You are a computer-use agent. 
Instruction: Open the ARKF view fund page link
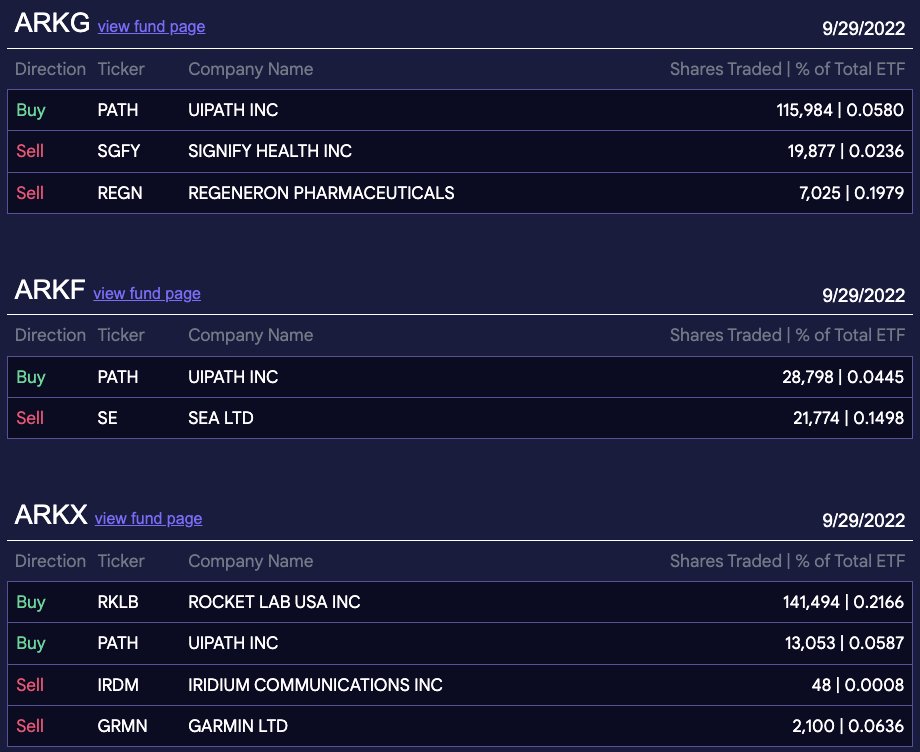tap(147, 293)
